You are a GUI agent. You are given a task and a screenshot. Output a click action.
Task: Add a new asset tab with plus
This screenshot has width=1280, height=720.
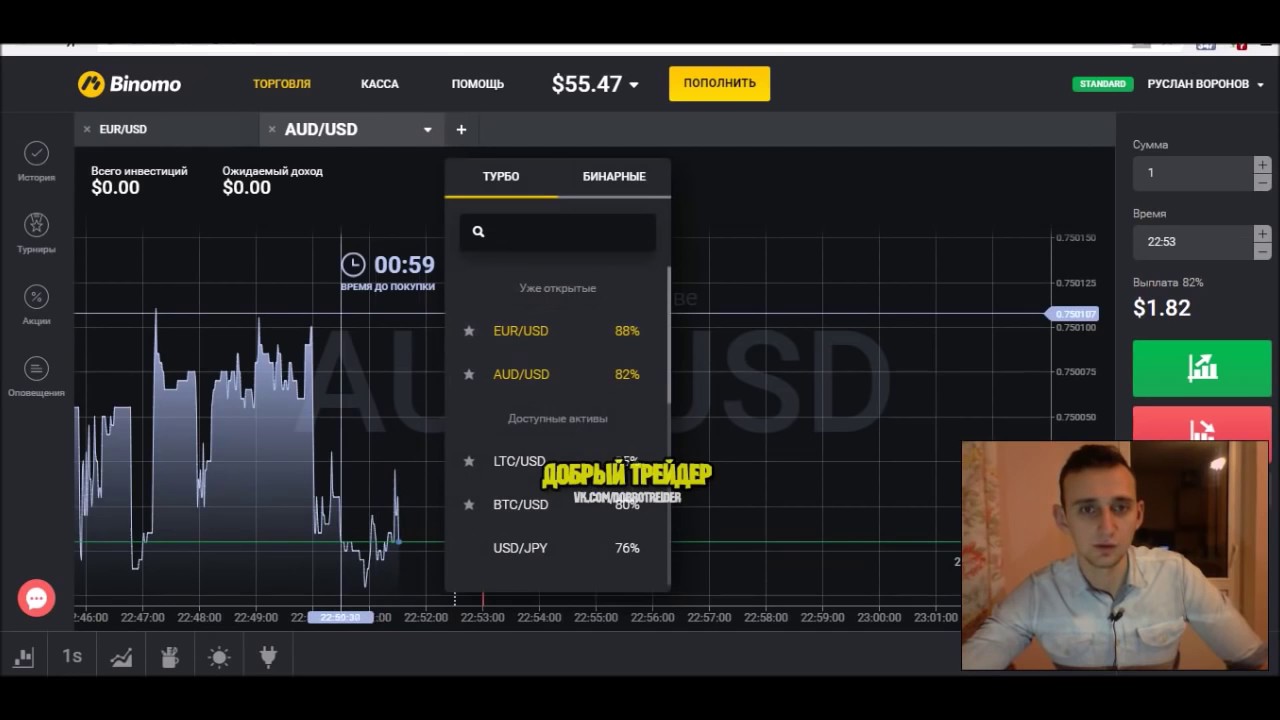461,130
